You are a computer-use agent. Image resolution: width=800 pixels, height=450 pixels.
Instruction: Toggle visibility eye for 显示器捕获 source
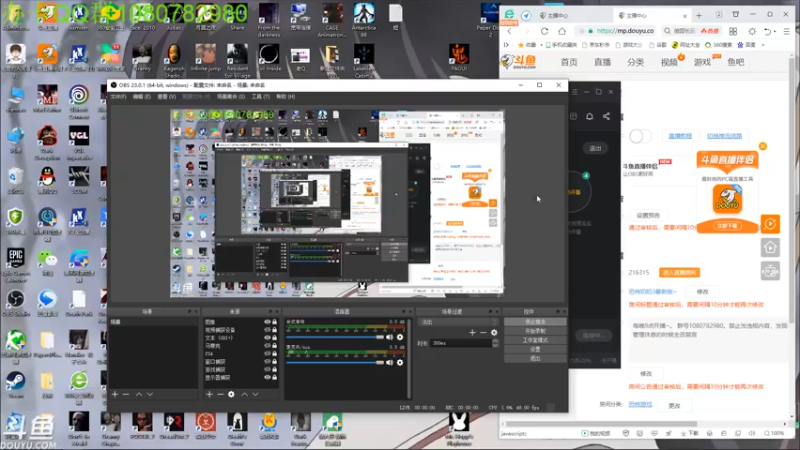click(x=267, y=378)
